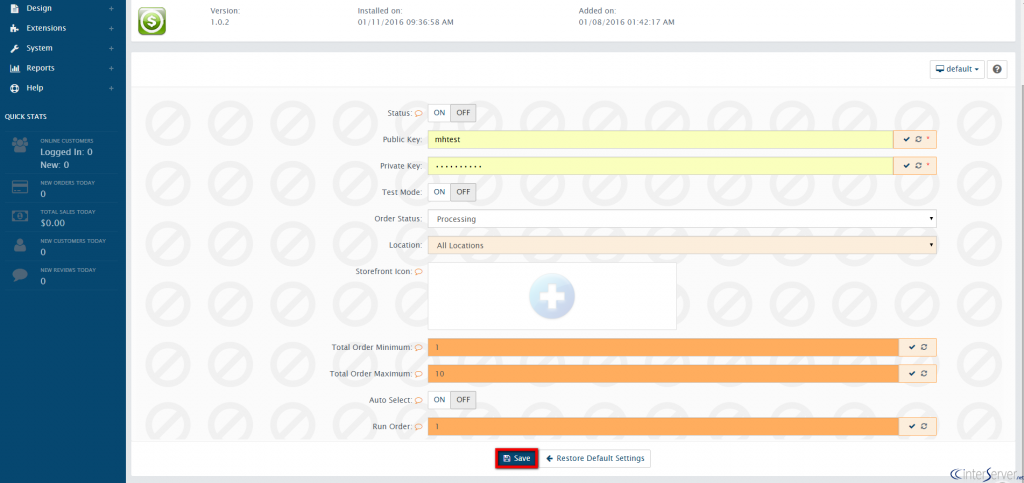Click the QUICK STATS heading
This screenshot has height=483, width=1024.
click(25, 117)
